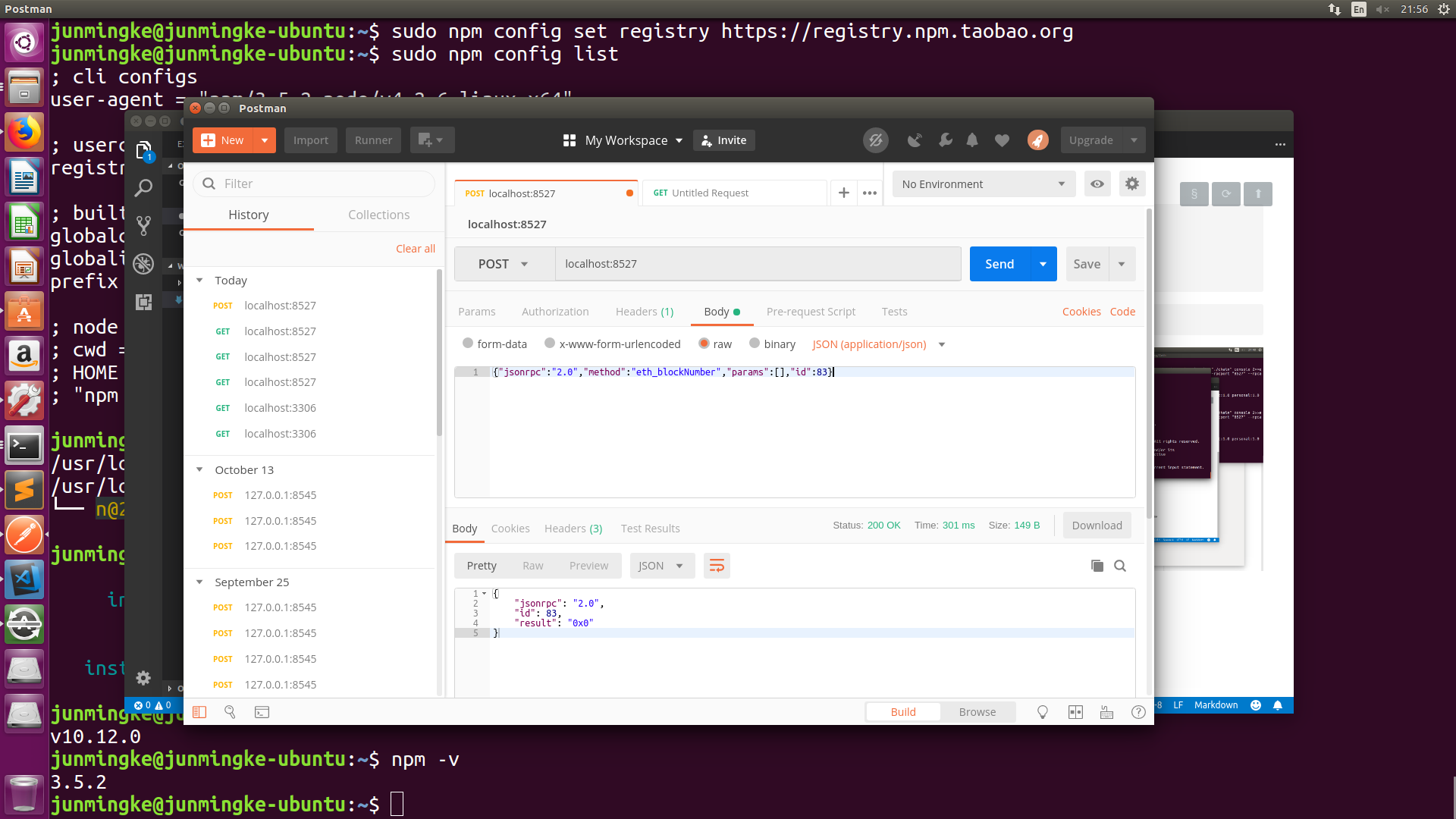This screenshot has width=1456, height=819.
Task: Toggle response word-wrap icon
Action: (x=717, y=566)
